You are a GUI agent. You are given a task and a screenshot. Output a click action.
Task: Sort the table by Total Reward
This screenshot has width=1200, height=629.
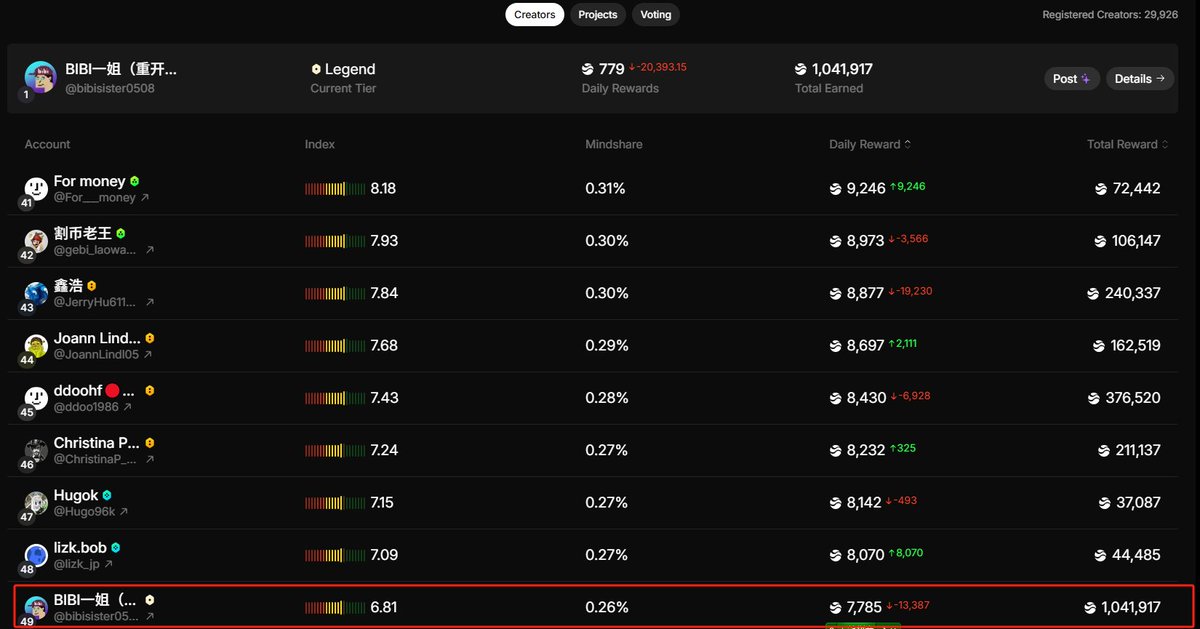click(1128, 144)
